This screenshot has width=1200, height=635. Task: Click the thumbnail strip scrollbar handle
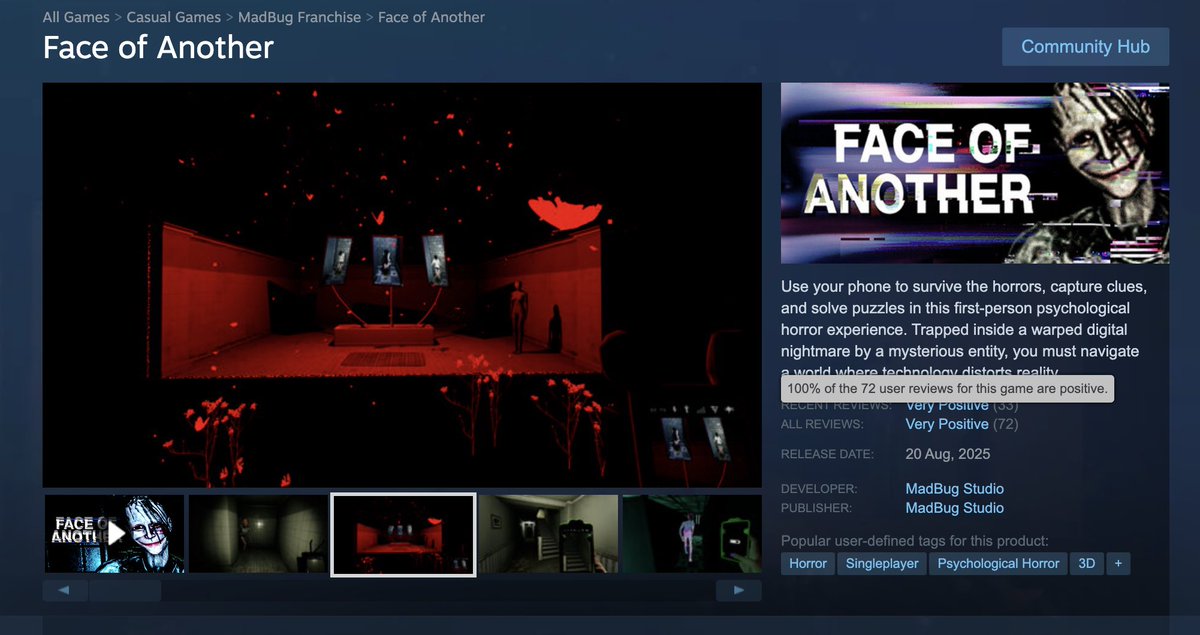click(125, 590)
